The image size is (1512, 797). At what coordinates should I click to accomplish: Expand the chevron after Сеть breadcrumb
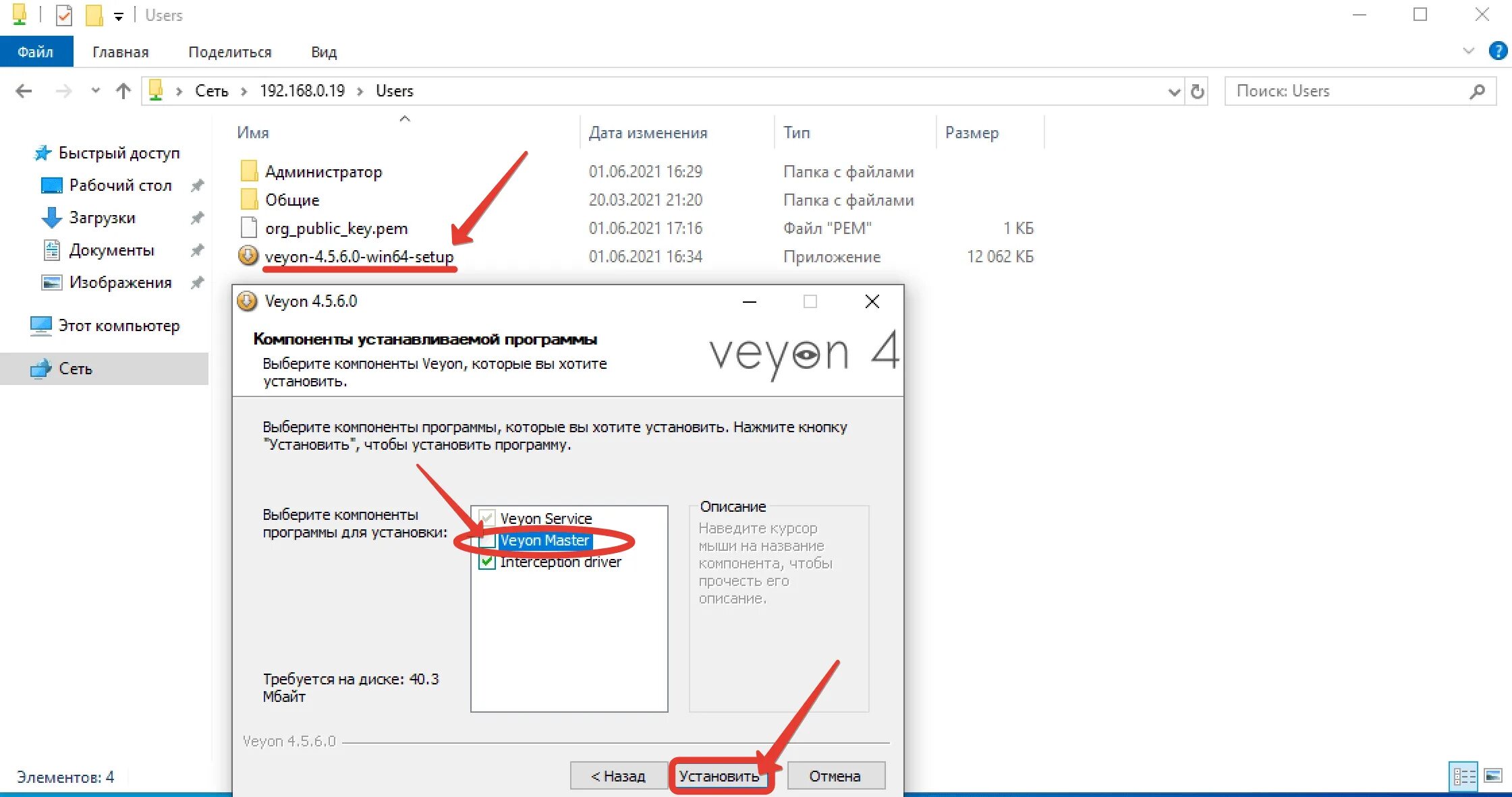tap(244, 91)
